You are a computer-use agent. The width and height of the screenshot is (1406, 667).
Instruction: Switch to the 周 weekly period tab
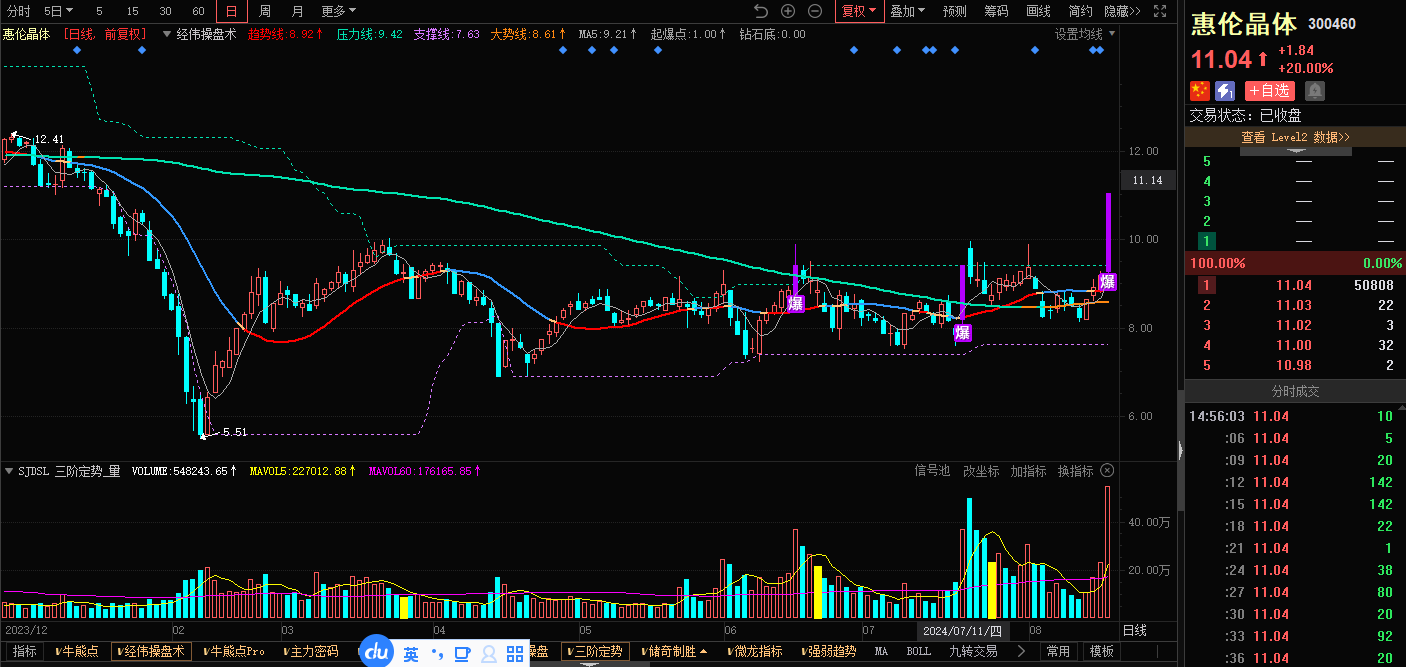tap(264, 11)
